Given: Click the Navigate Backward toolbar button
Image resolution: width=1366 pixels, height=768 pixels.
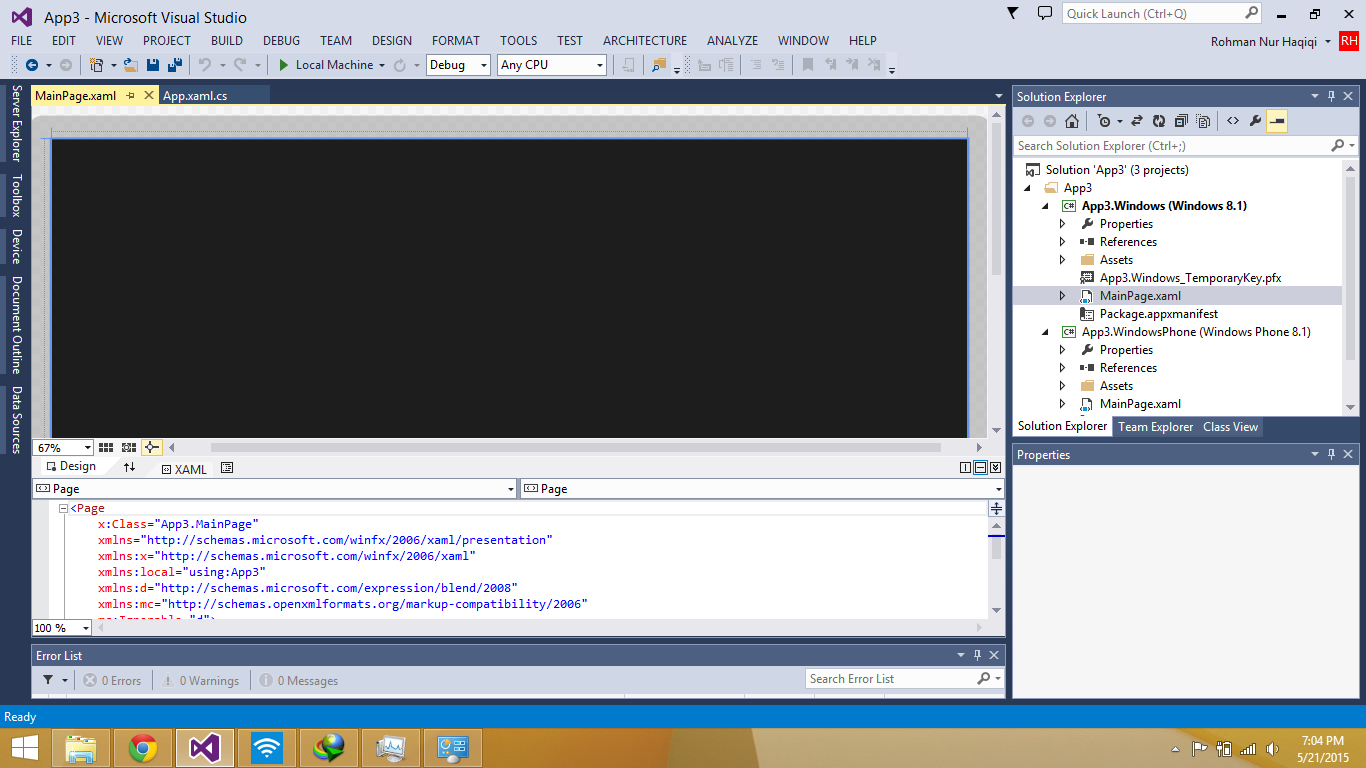Looking at the screenshot, I should click(32, 65).
